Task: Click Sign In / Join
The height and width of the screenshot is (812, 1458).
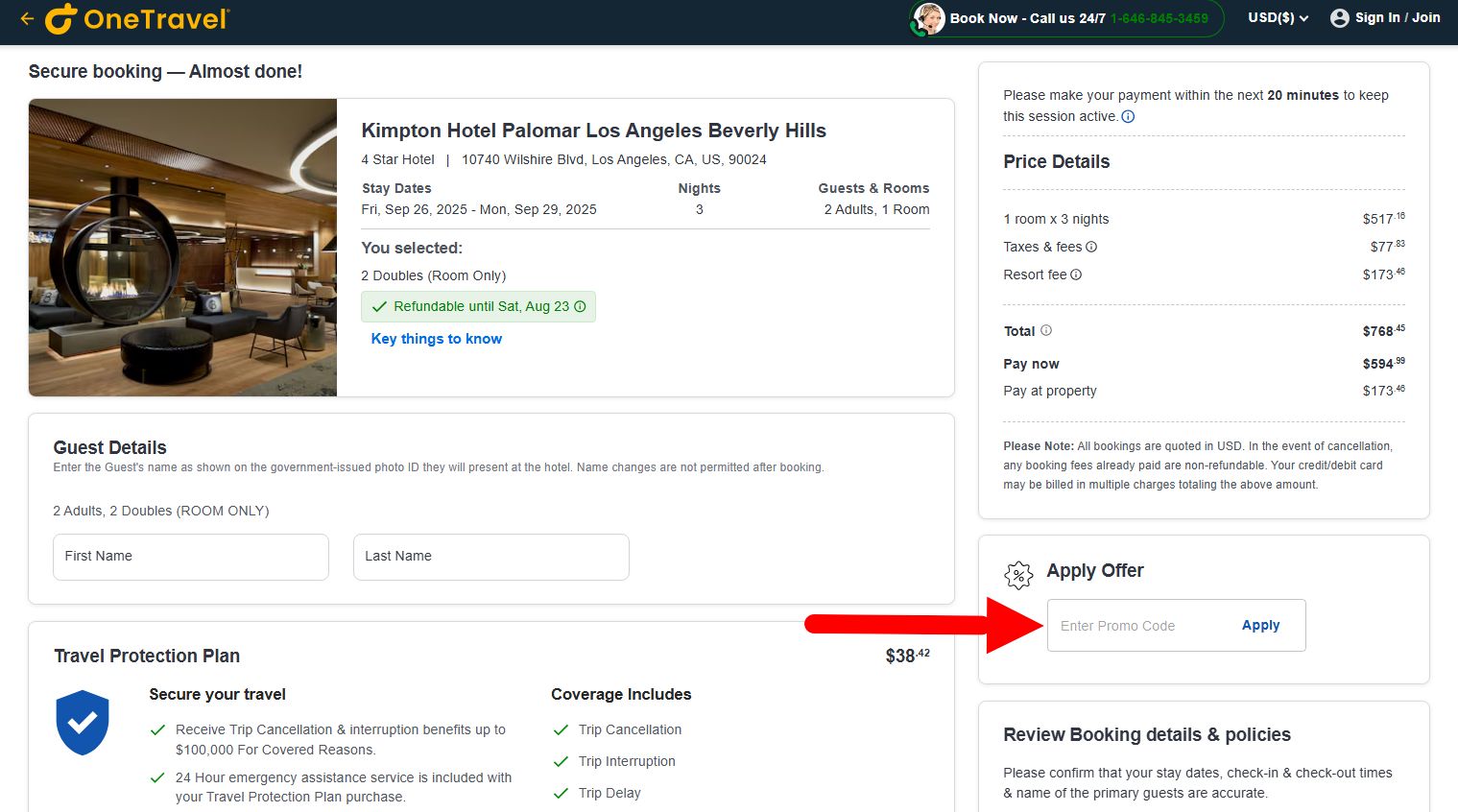Action: [1398, 17]
